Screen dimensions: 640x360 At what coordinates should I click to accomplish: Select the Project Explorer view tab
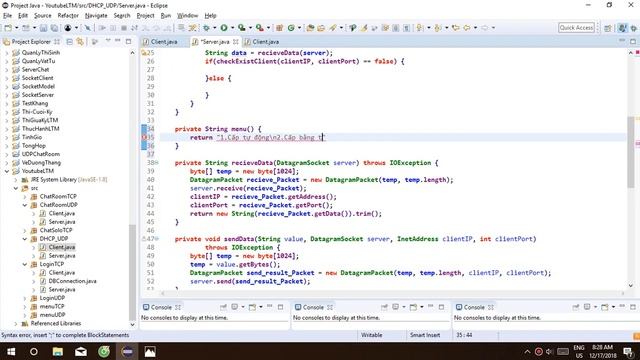pyautogui.click(x=31, y=42)
